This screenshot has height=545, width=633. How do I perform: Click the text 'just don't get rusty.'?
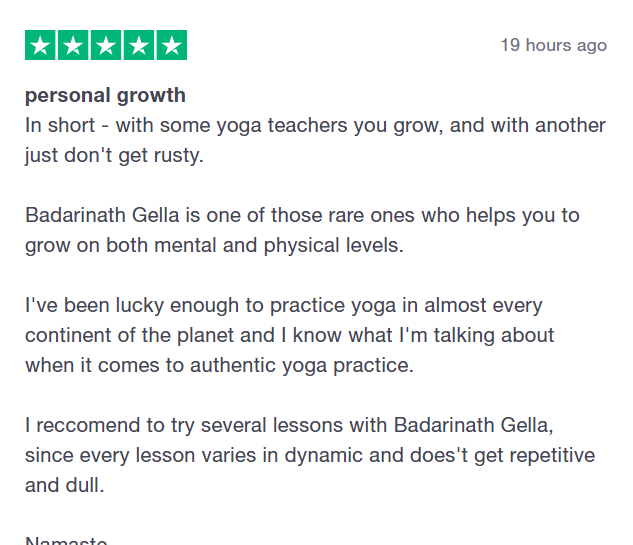[x=114, y=155]
